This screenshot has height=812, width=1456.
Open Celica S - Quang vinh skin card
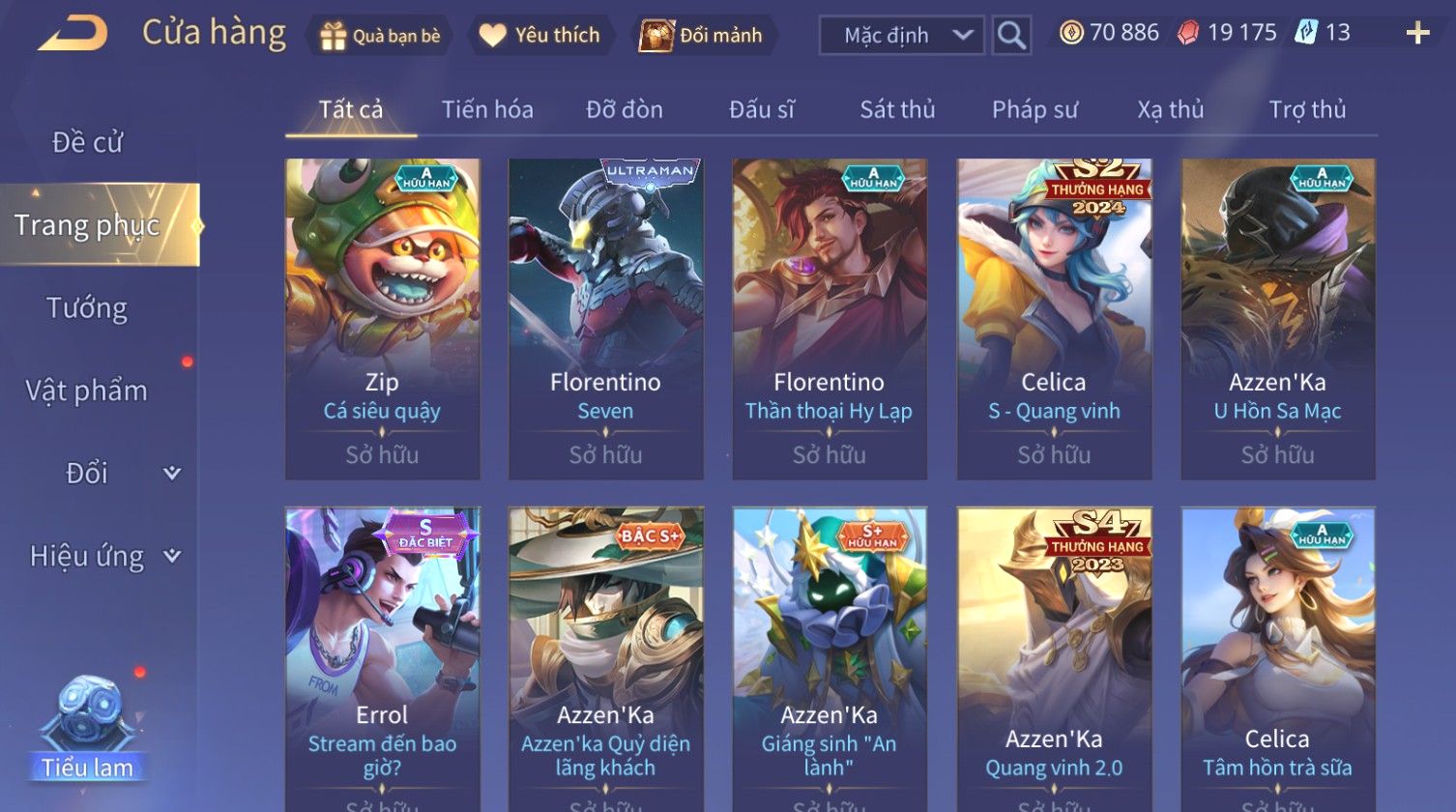tap(1054, 319)
